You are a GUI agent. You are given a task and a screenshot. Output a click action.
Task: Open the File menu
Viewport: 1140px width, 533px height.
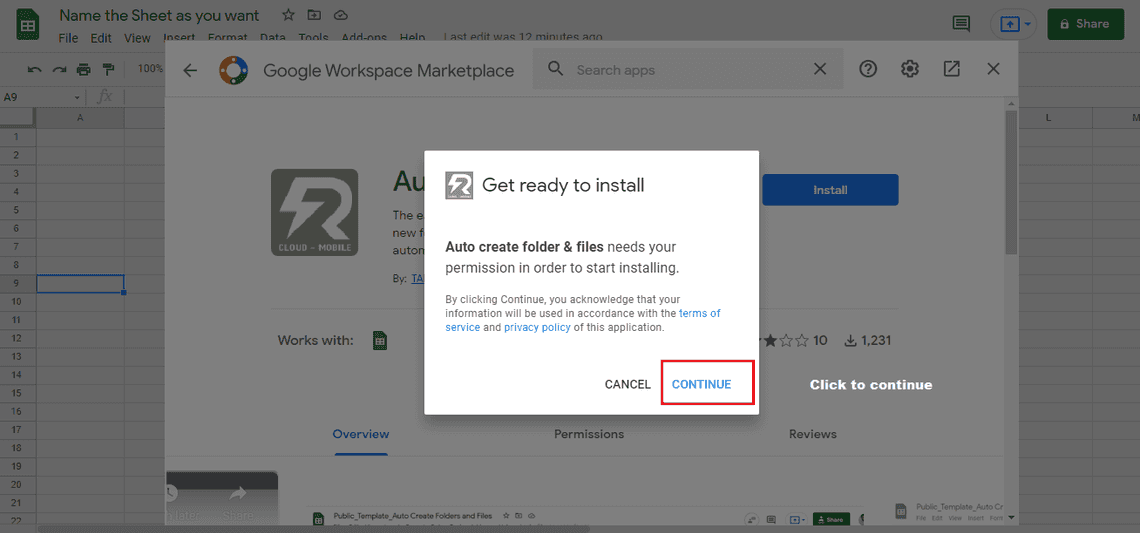68,38
